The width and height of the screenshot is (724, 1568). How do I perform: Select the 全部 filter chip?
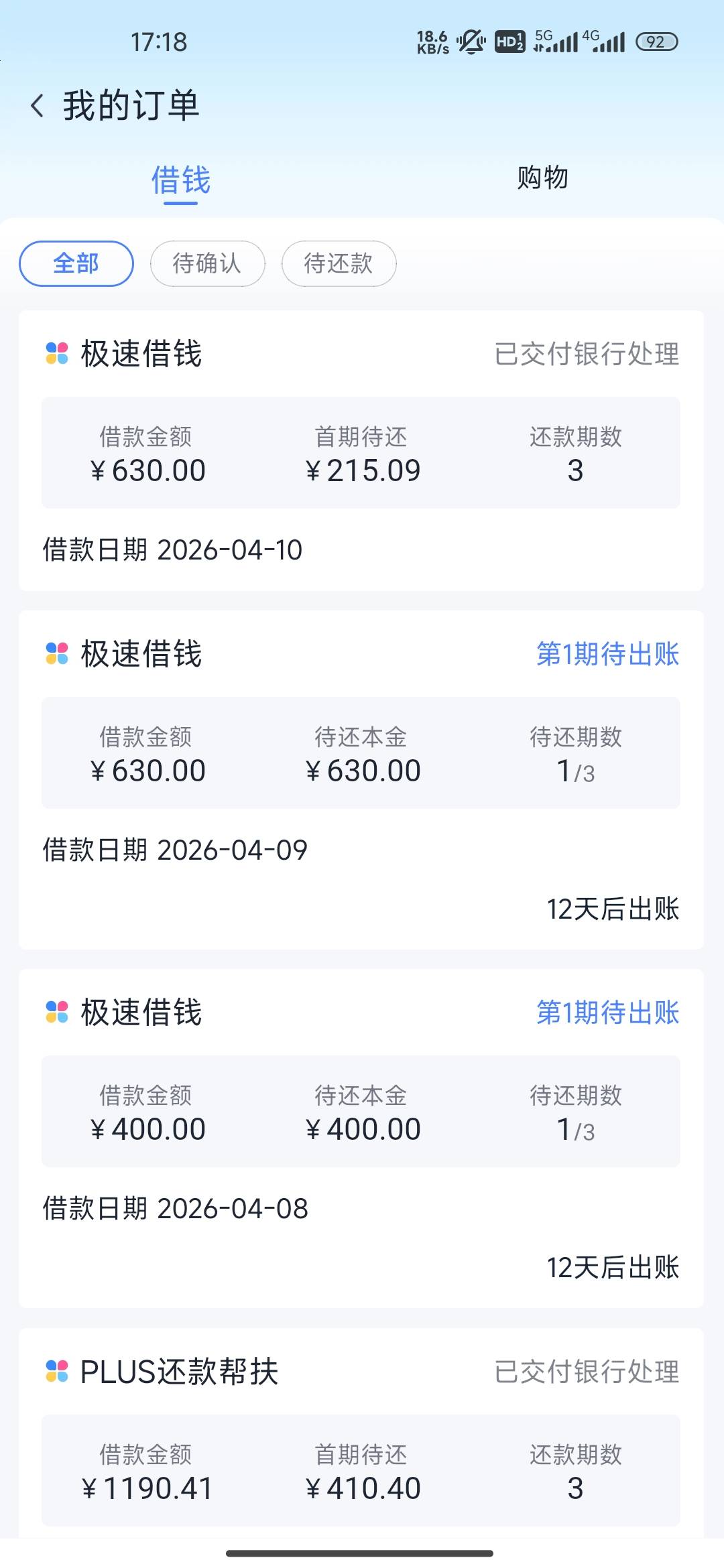[x=76, y=263]
